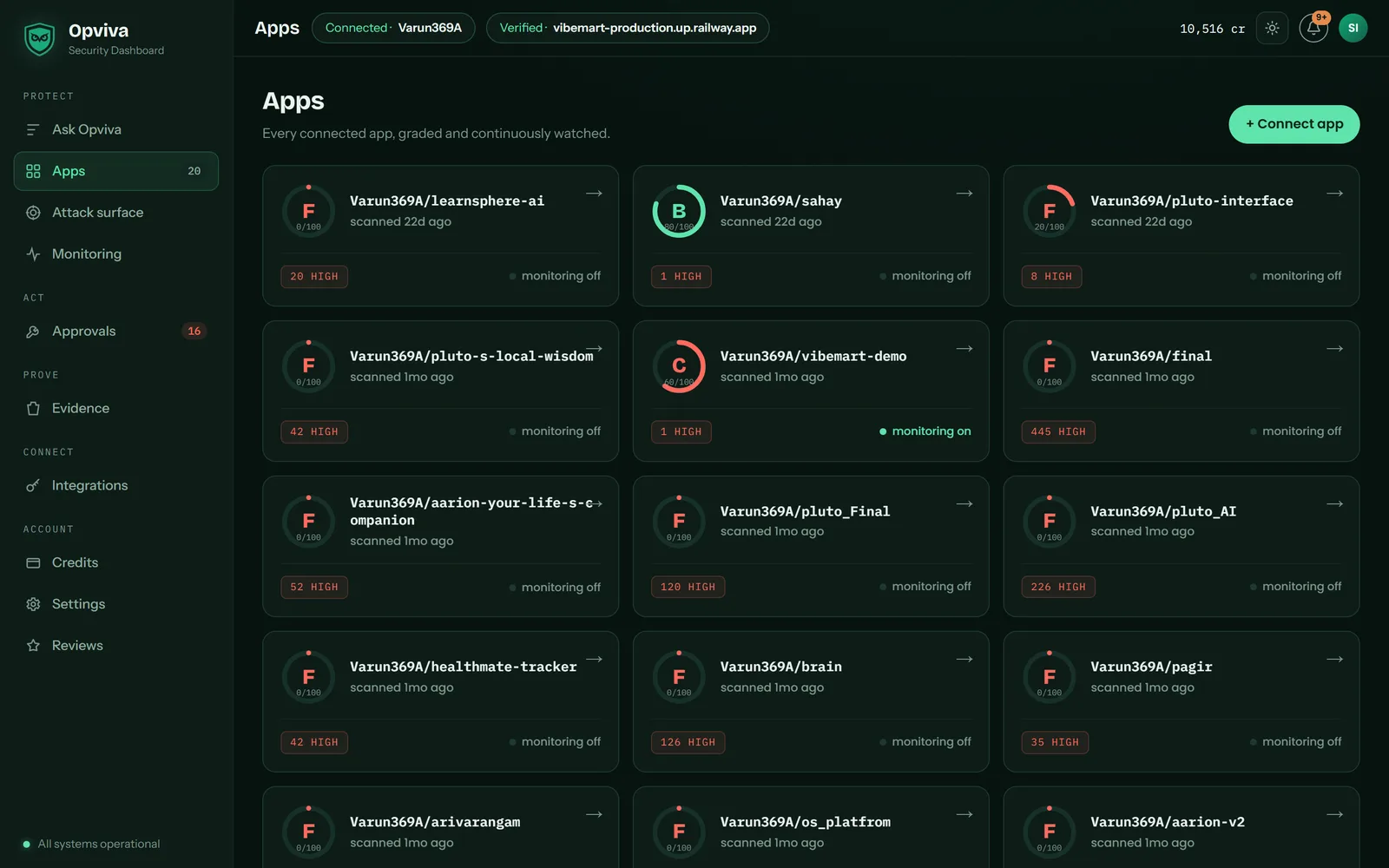The height and width of the screenshot is (868, 1389).
Task: Click the 10,516 cr credits balance
Action: coord(1212,29)
